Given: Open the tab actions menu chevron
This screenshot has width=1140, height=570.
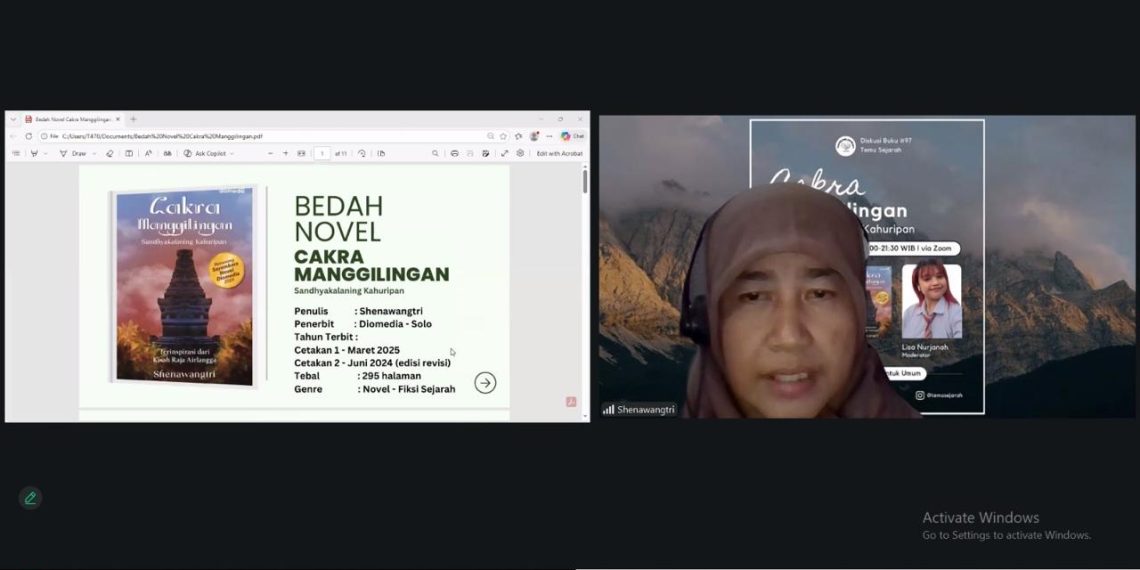Looking at the screenshot, I should [x=13, y=119].
